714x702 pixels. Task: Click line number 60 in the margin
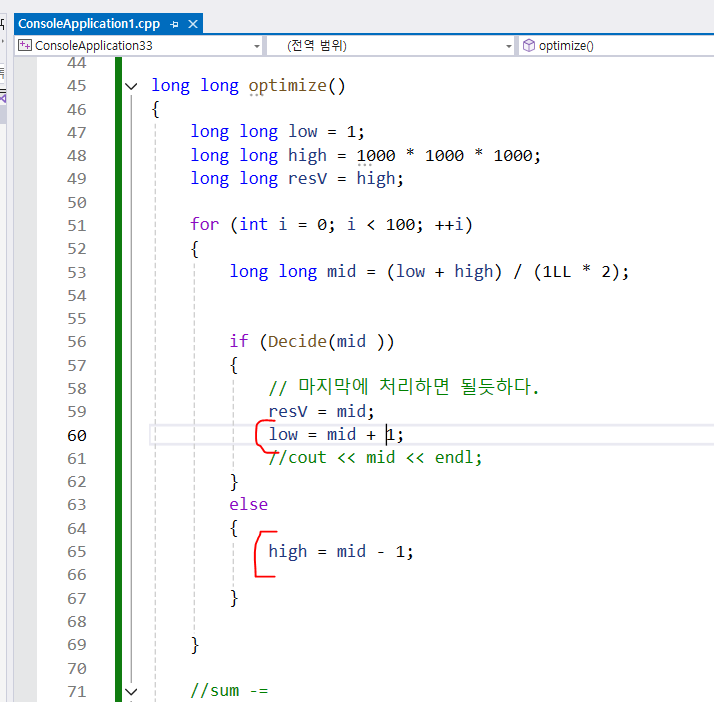76,436
